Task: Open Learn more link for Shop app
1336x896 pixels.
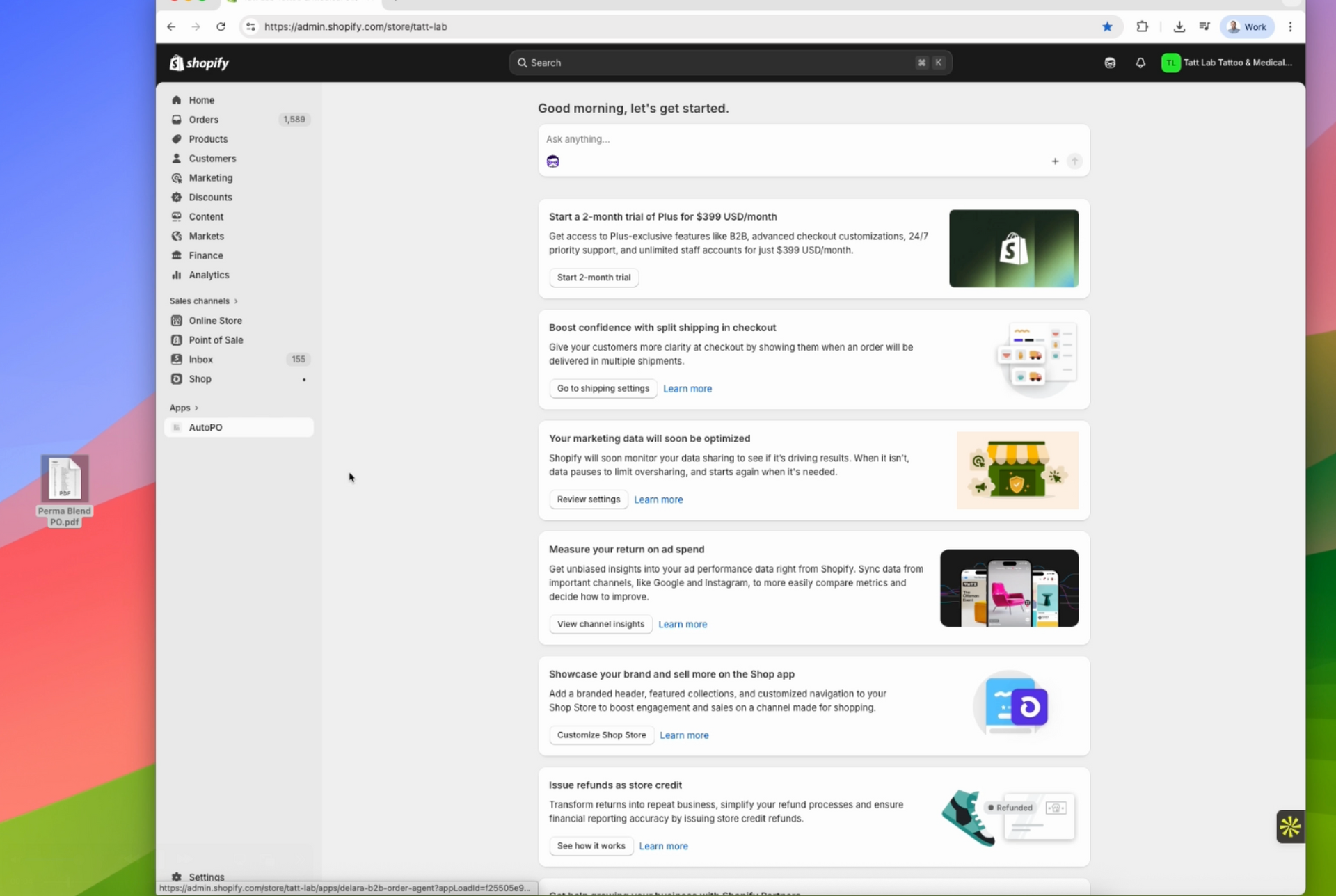Action: 684,735
